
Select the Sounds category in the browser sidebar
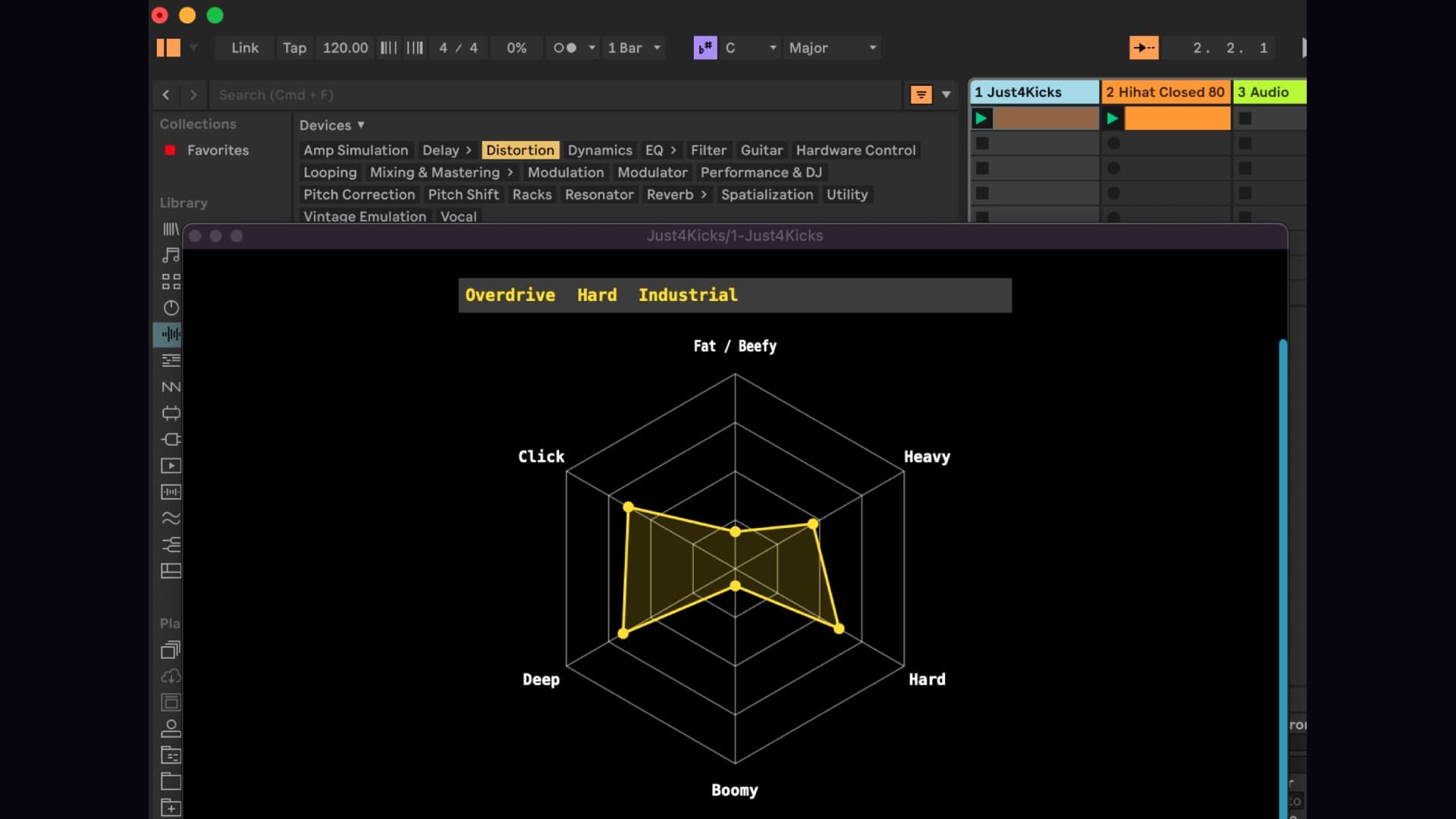pyautogui.click(x=171, y=255)
